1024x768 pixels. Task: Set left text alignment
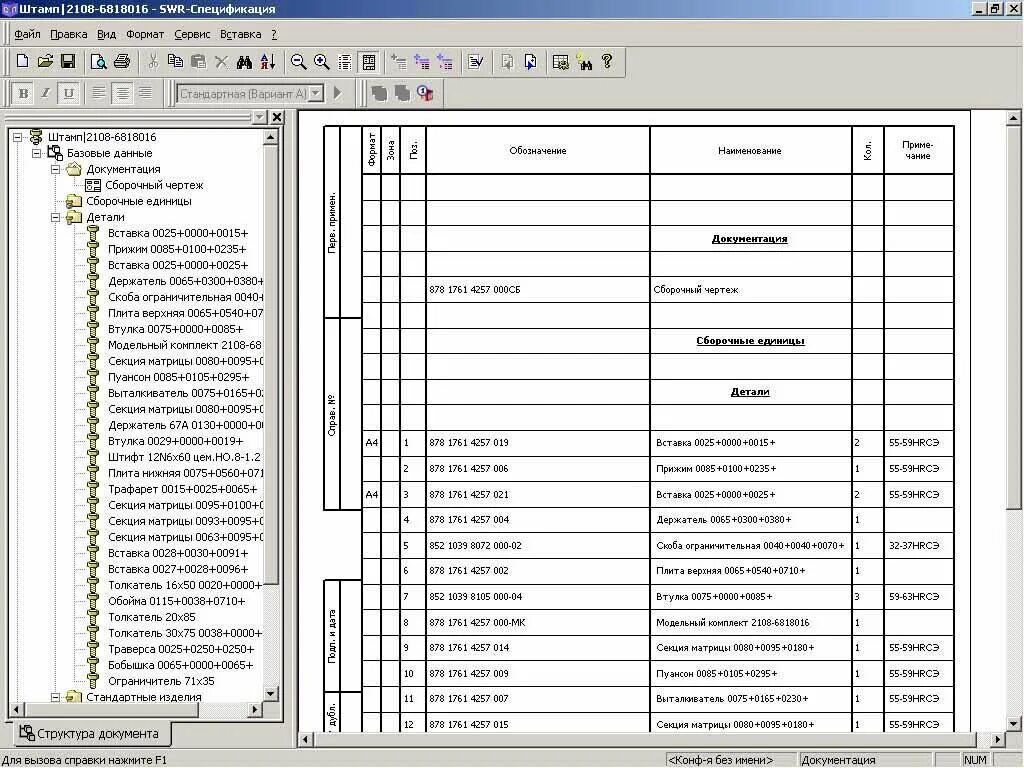pyautogui.click(x=99, y=93)
